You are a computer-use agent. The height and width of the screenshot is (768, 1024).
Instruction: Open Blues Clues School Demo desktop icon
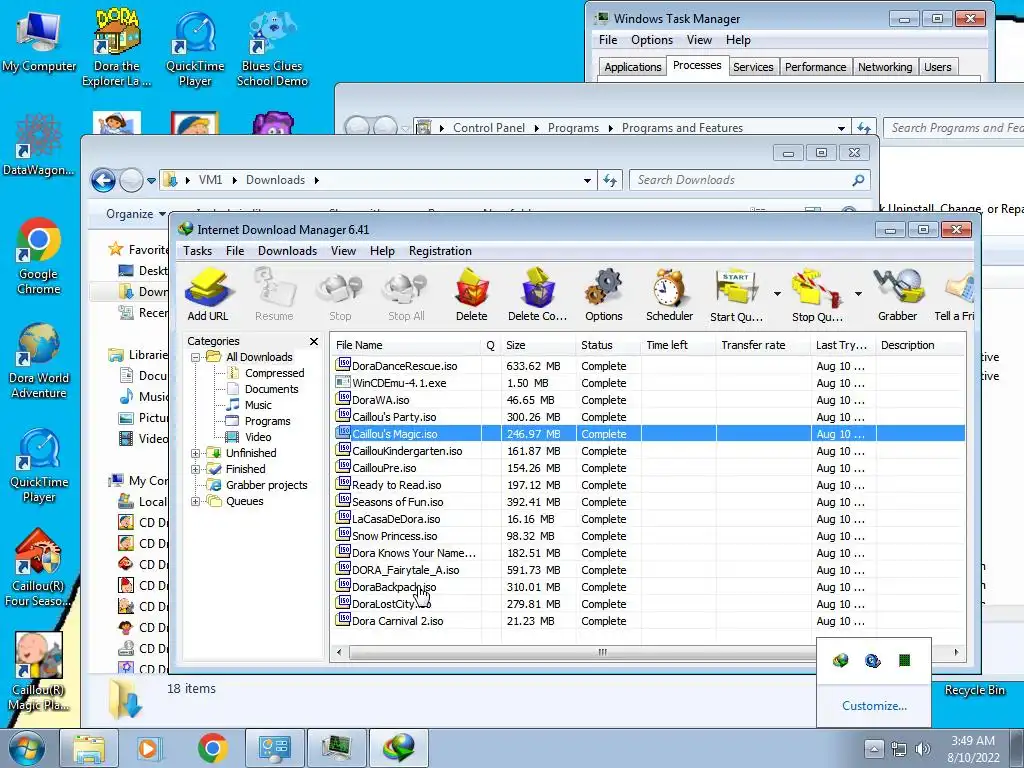point(272,49)
